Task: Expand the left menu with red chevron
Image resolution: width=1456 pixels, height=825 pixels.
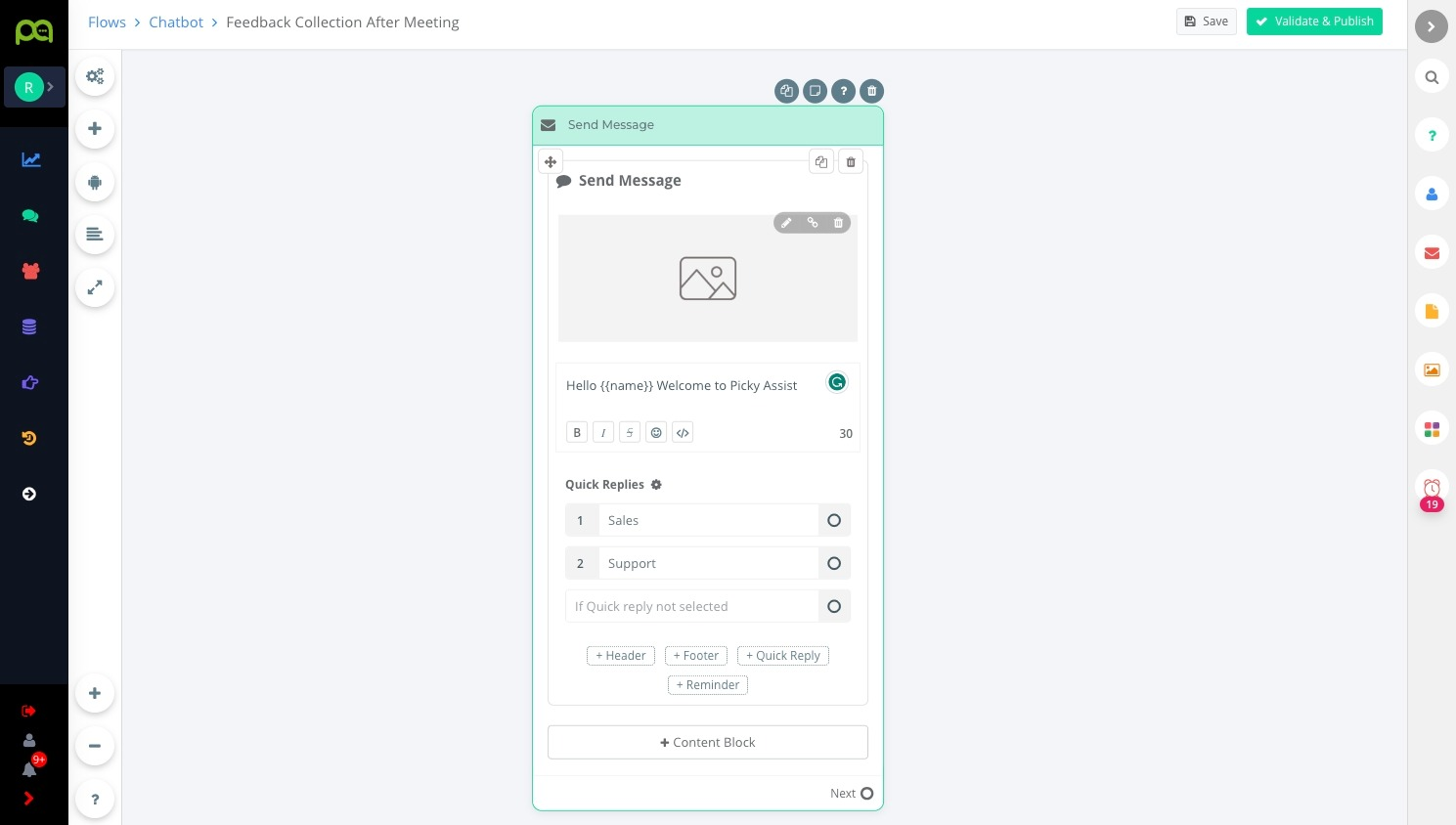Action: (28, 799)
